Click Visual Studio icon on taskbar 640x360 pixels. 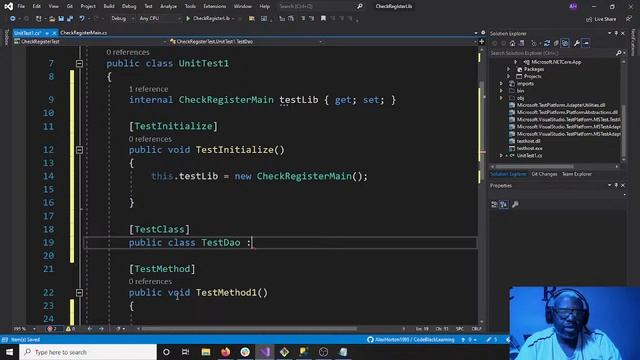click(x=265, y=352)
